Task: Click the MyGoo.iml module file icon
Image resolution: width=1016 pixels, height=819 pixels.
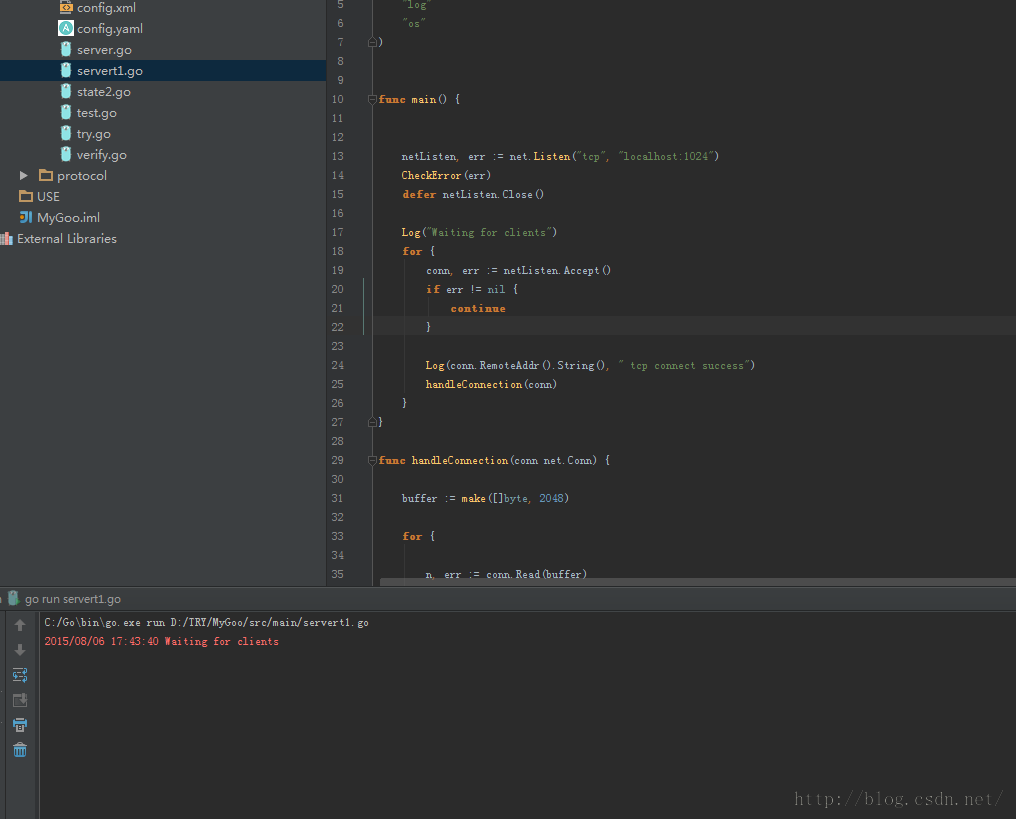Action: pyautogui.click(x=26, y=217)
